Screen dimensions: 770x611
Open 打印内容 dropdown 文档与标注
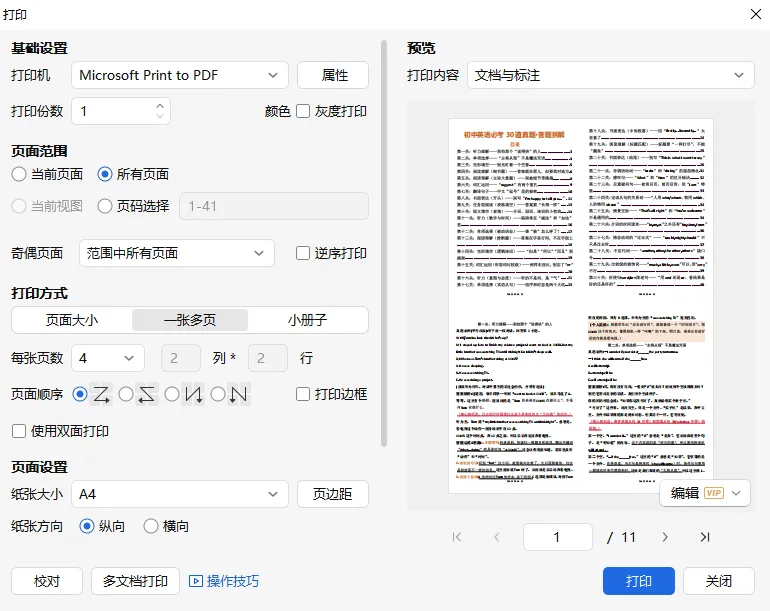click(x=610, y=75)
